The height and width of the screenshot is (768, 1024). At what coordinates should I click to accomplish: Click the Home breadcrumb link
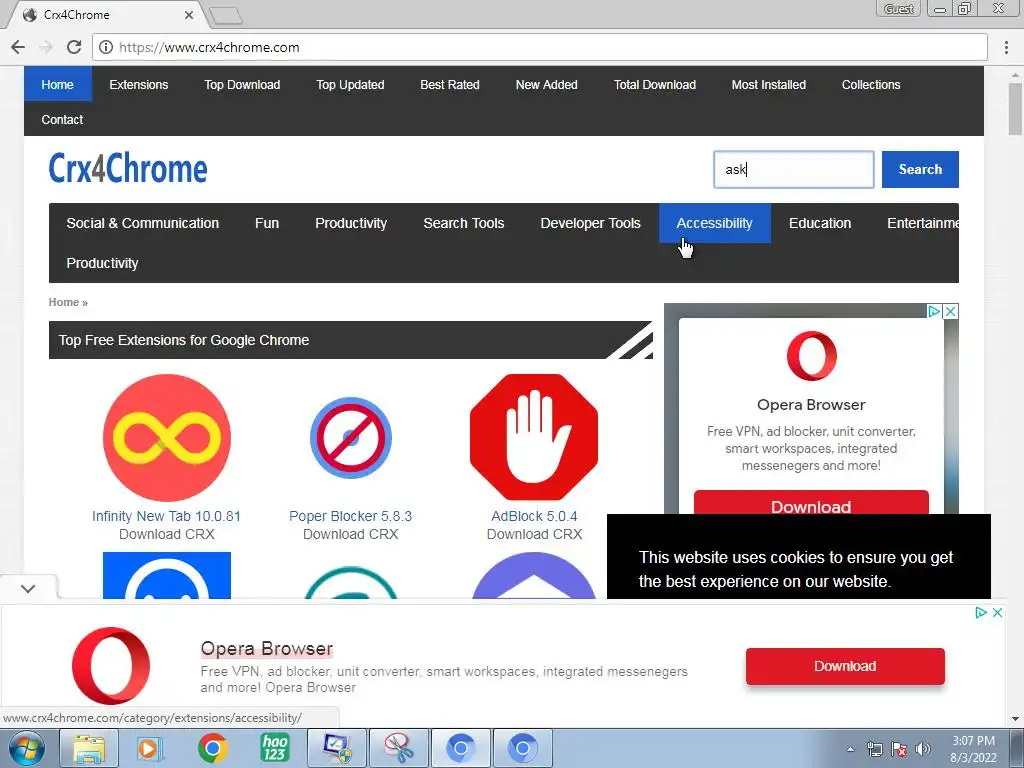pos(63,302)
